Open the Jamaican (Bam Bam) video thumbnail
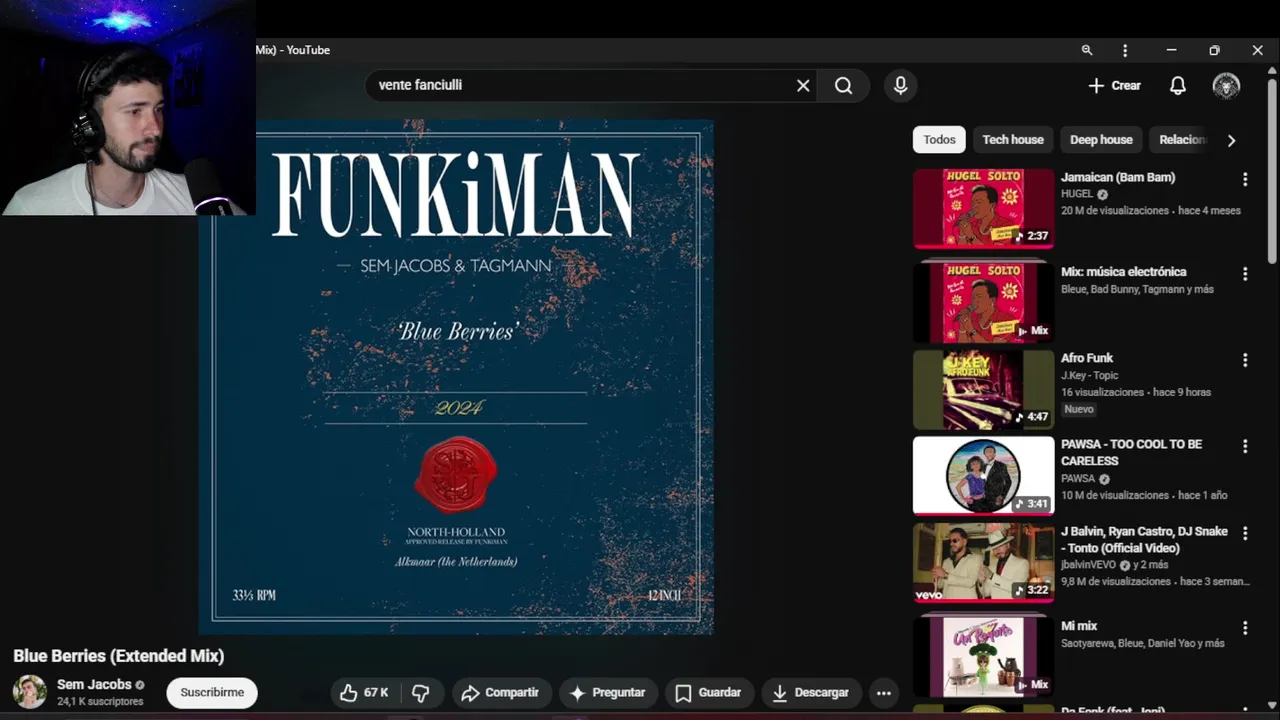 pos(983,208)
